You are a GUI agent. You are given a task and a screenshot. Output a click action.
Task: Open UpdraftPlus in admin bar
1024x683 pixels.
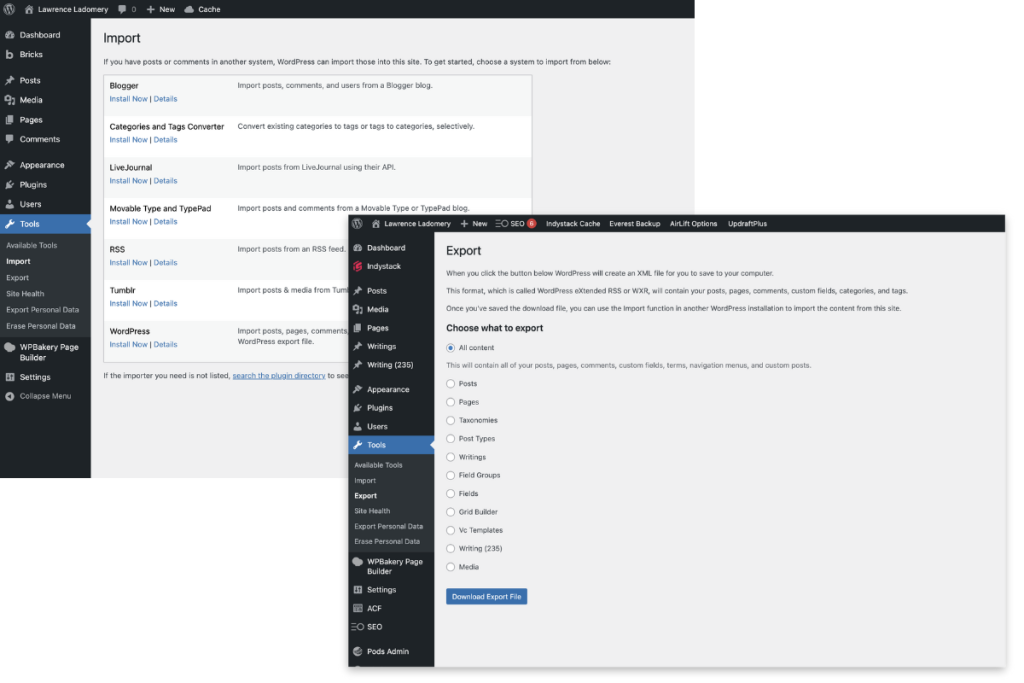click(x=748, y=223)
